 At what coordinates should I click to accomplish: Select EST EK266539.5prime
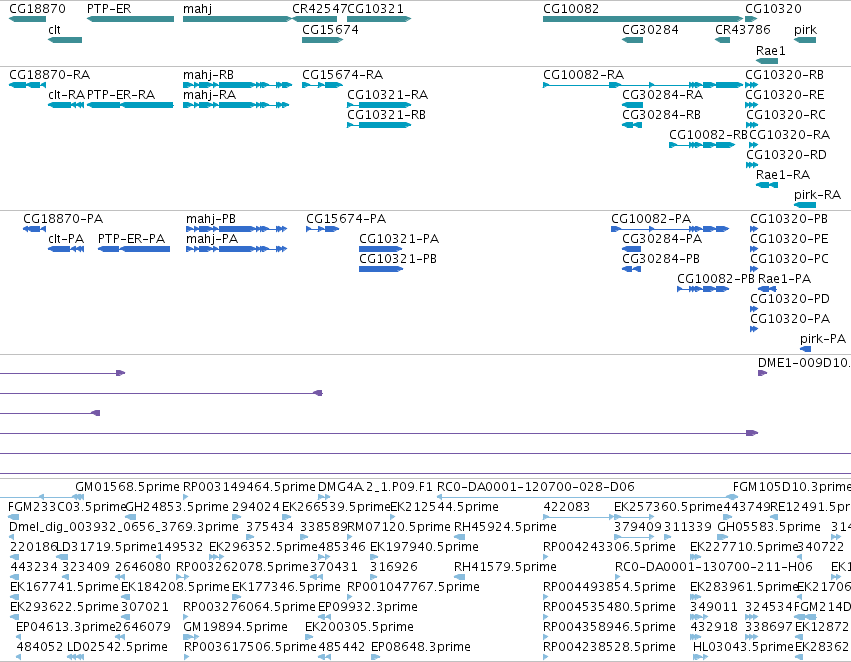pyautogui.click(x=336, y=507)
